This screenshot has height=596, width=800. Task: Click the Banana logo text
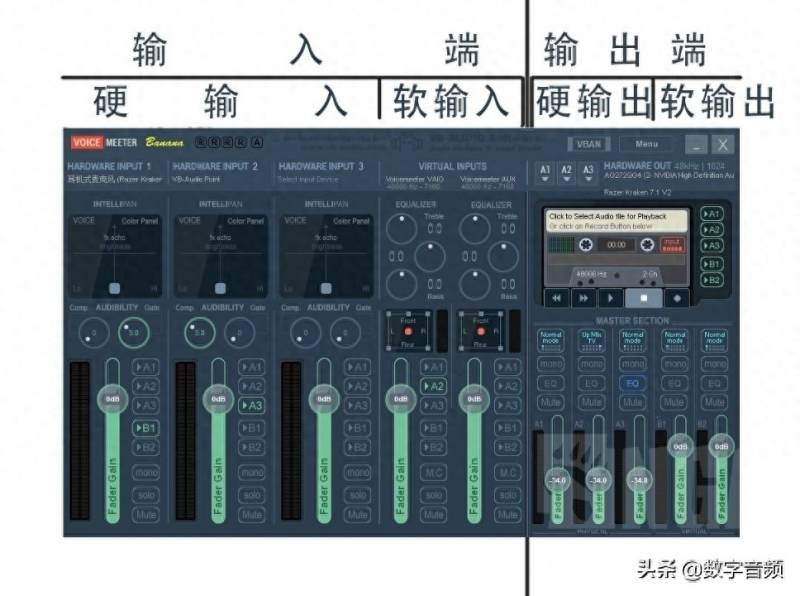click(164, 142)
